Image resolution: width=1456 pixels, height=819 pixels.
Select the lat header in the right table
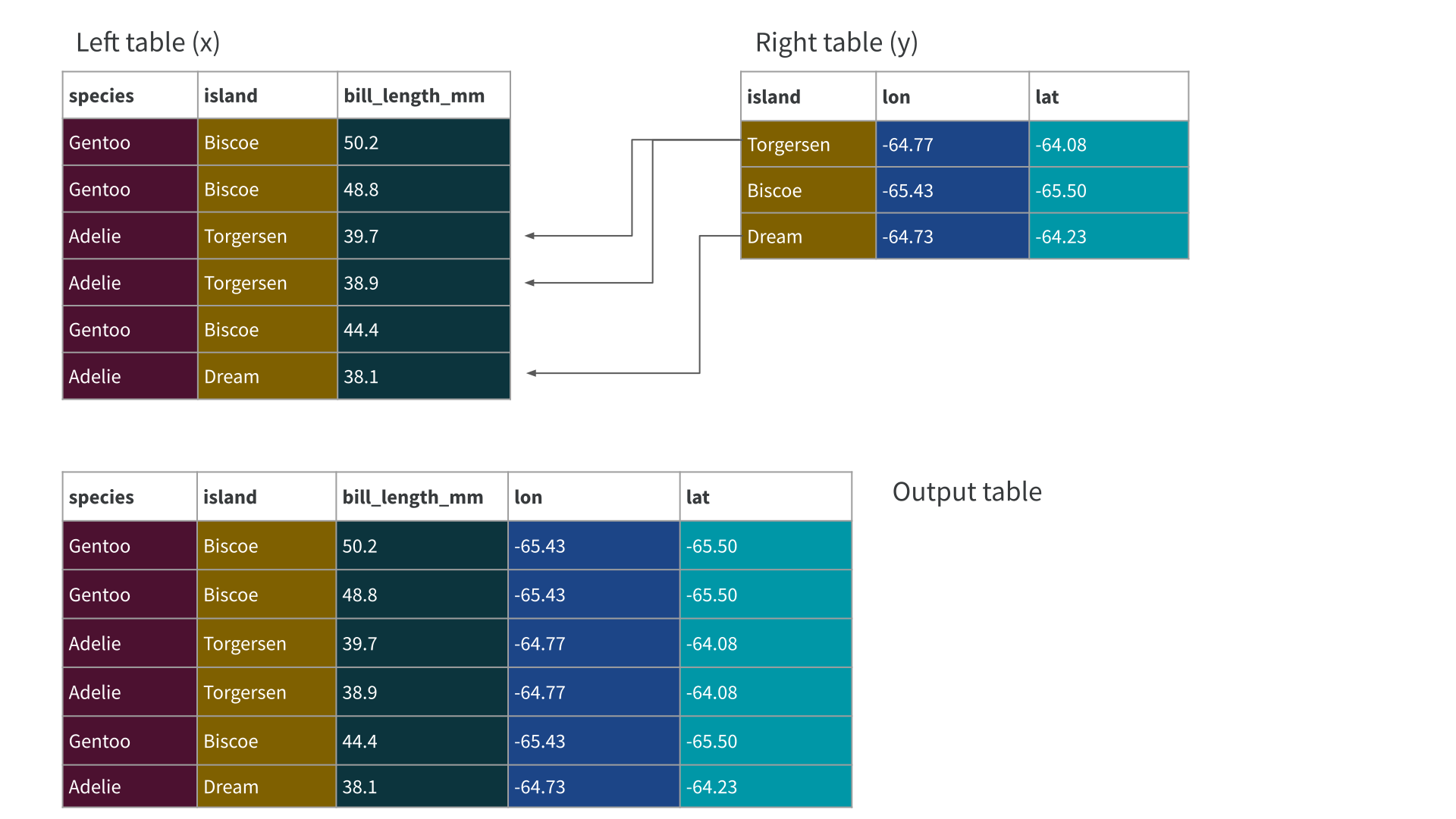pyautogui.click(x=1108, y=96)
